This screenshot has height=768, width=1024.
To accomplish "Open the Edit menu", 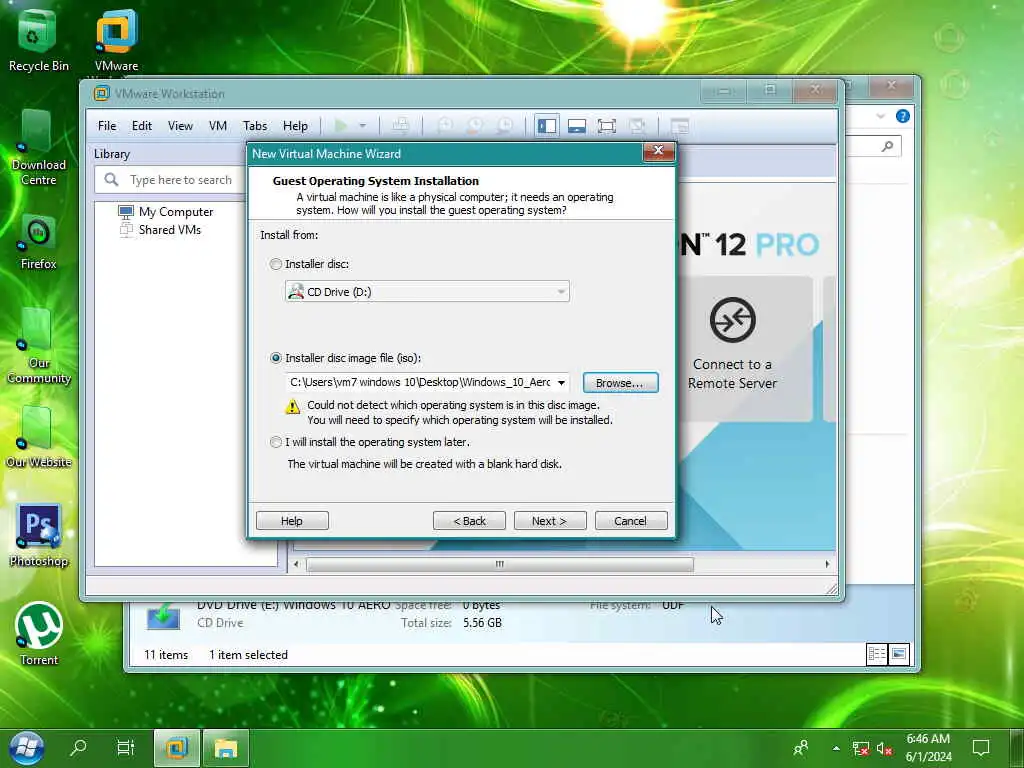I will [141, 126].
